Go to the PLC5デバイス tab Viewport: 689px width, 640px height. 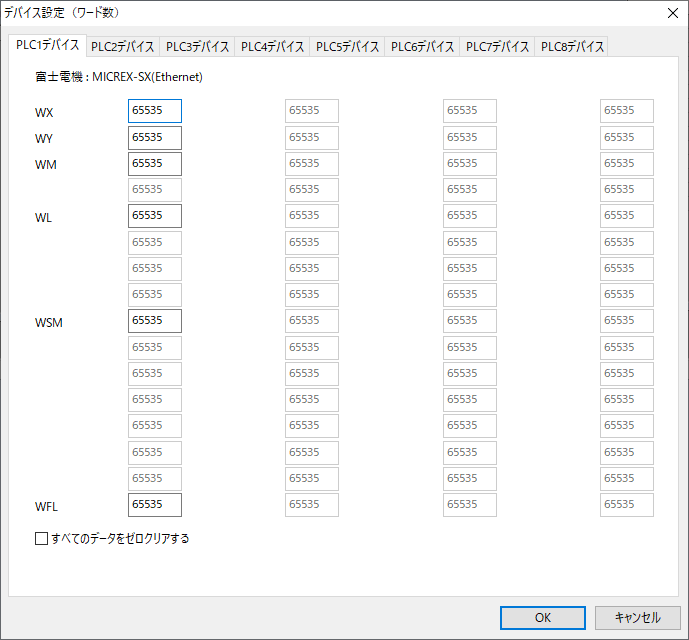[x=347, y=47]
